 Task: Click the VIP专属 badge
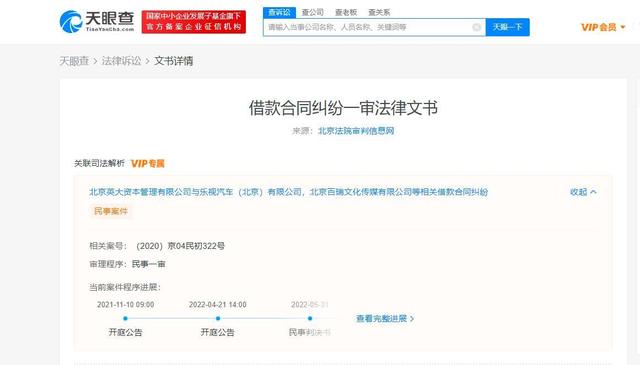(x=148, y=164)
